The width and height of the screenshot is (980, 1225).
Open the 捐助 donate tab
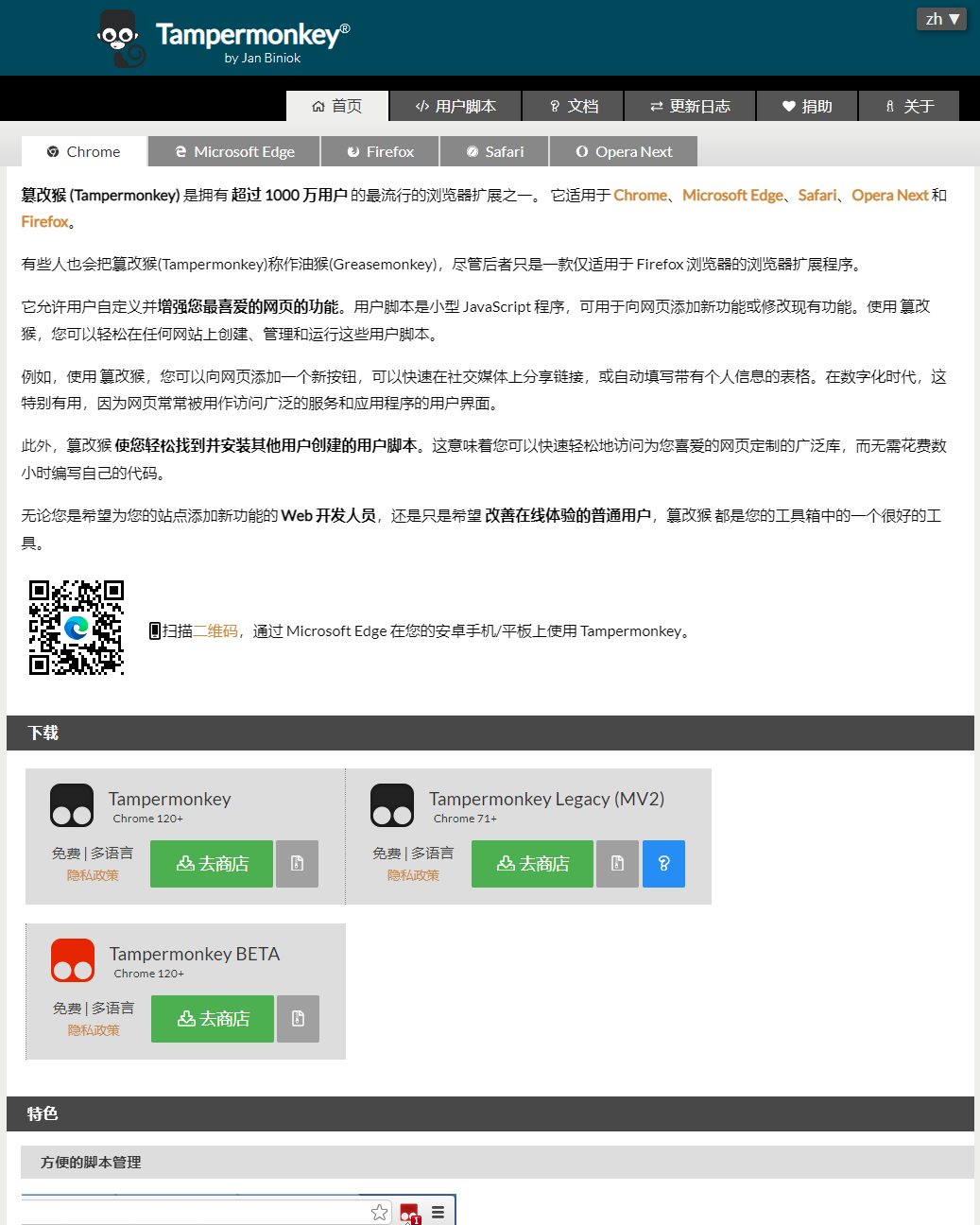tap(807, 106)
